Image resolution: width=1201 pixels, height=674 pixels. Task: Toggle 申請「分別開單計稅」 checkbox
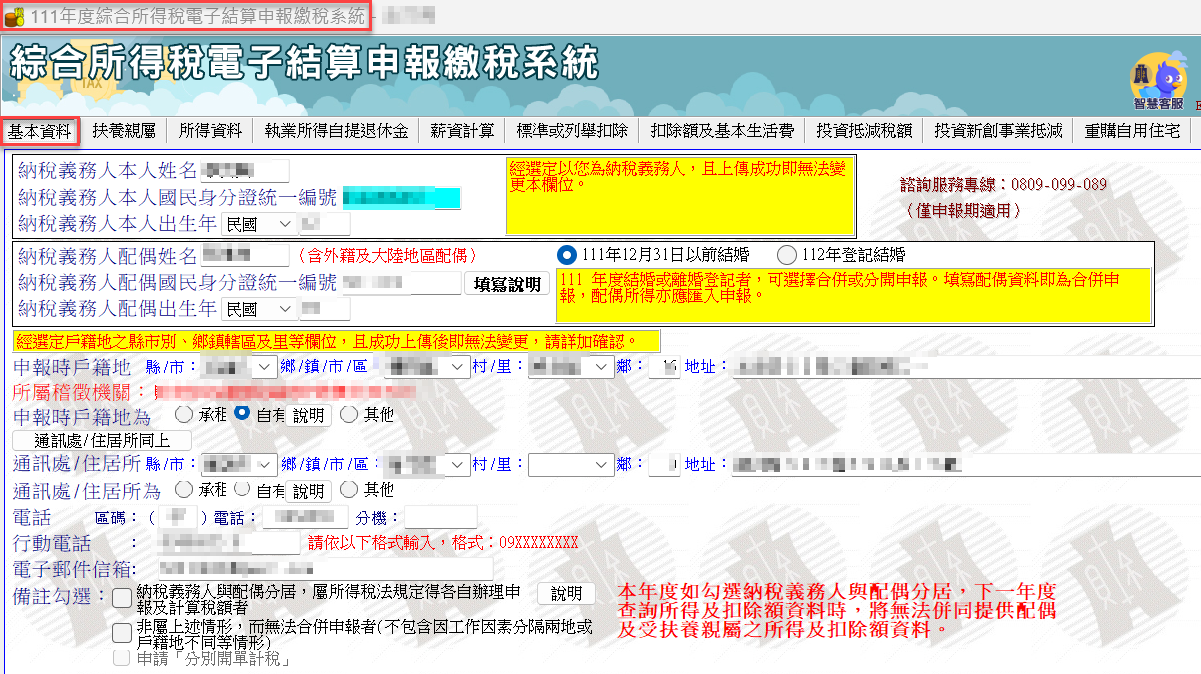coord(122,658)
